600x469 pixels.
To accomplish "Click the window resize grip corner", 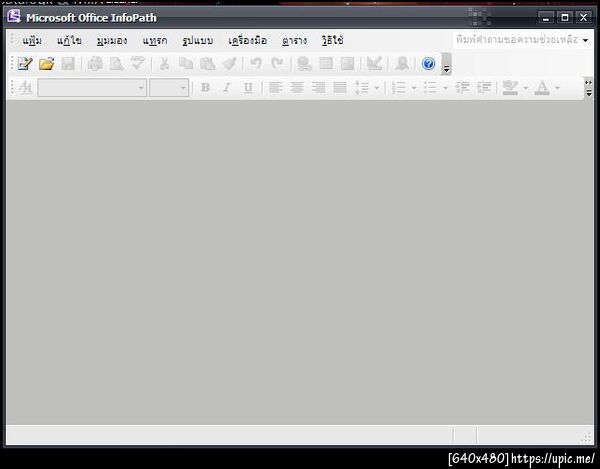I will 587,437.
